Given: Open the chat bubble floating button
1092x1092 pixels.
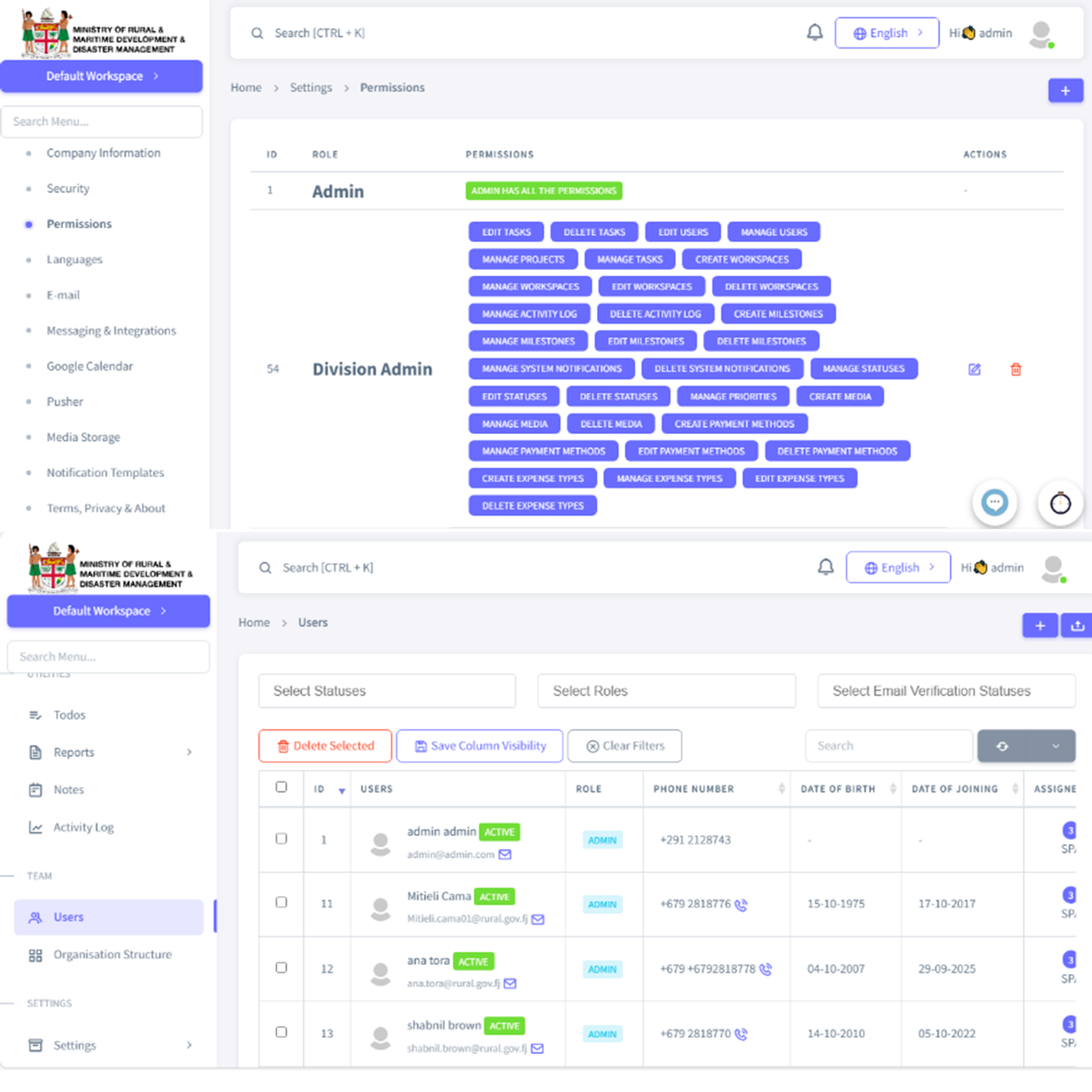Looking at the screenshot, I should click(995, 502).
